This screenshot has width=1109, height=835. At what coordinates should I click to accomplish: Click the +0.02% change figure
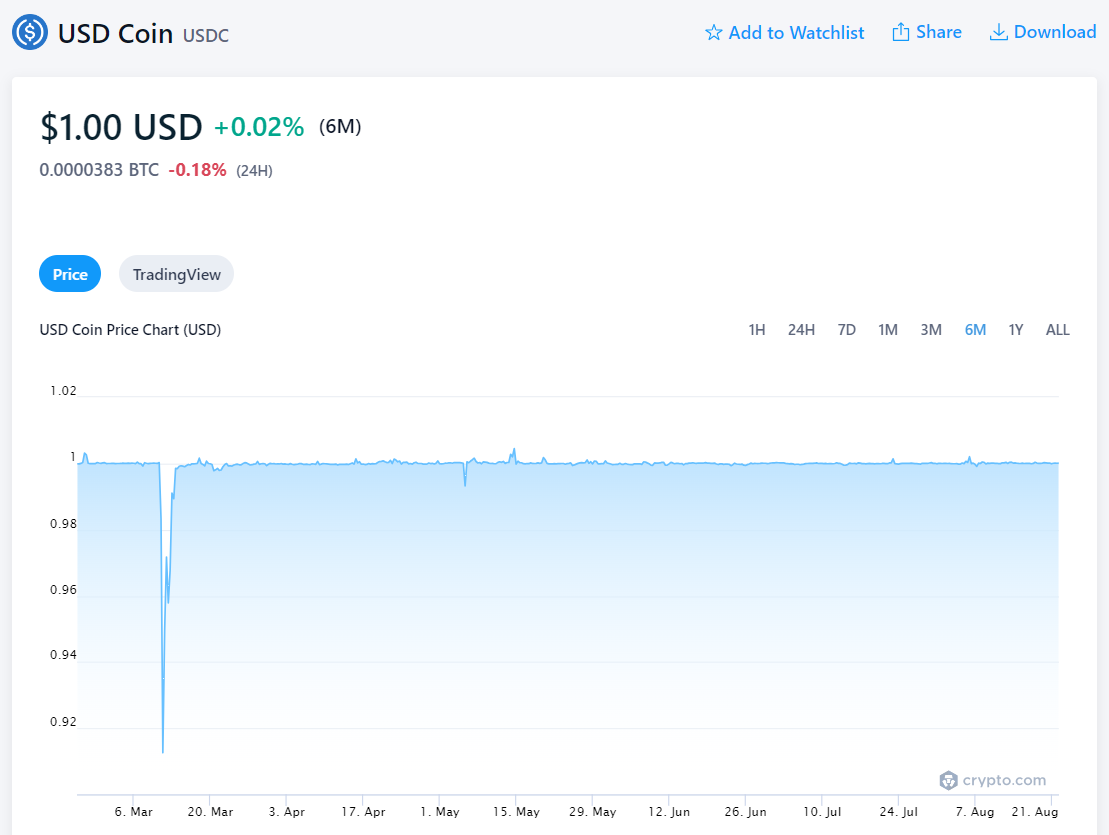coord(259,127)
